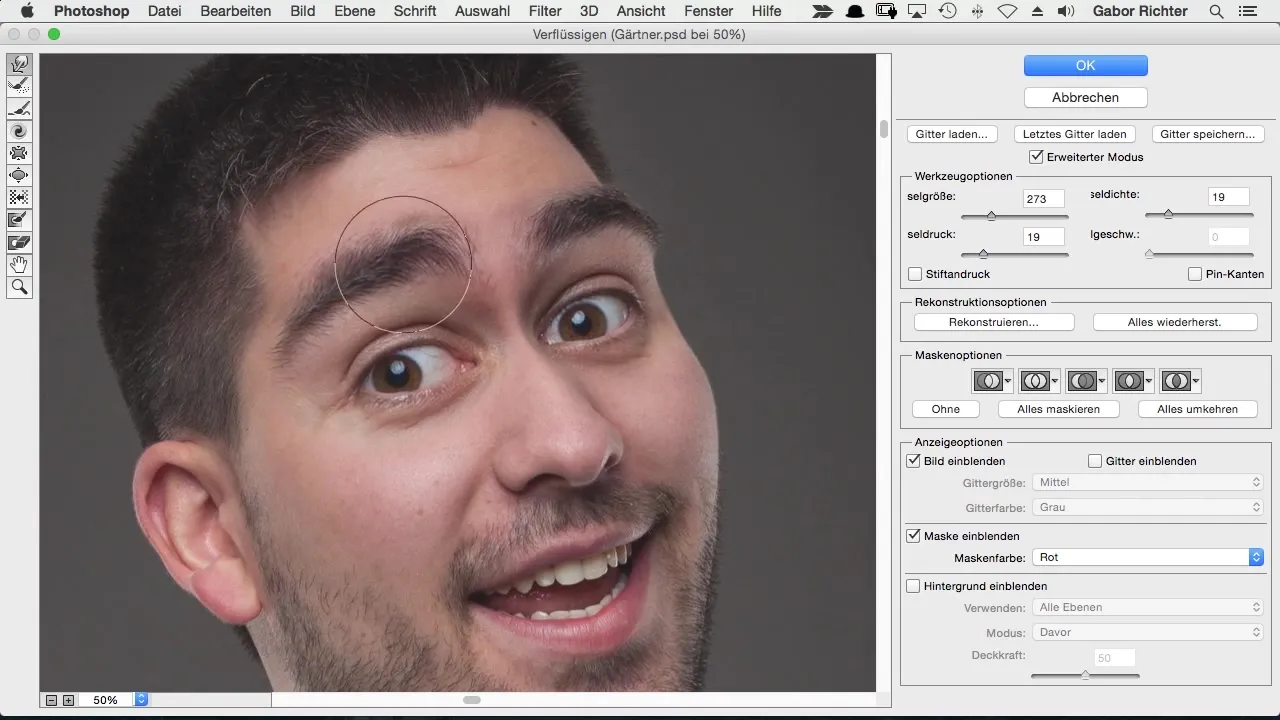Select the Reconstruct tool
The height and width of the screenshot is (720, 1280).
19,87
